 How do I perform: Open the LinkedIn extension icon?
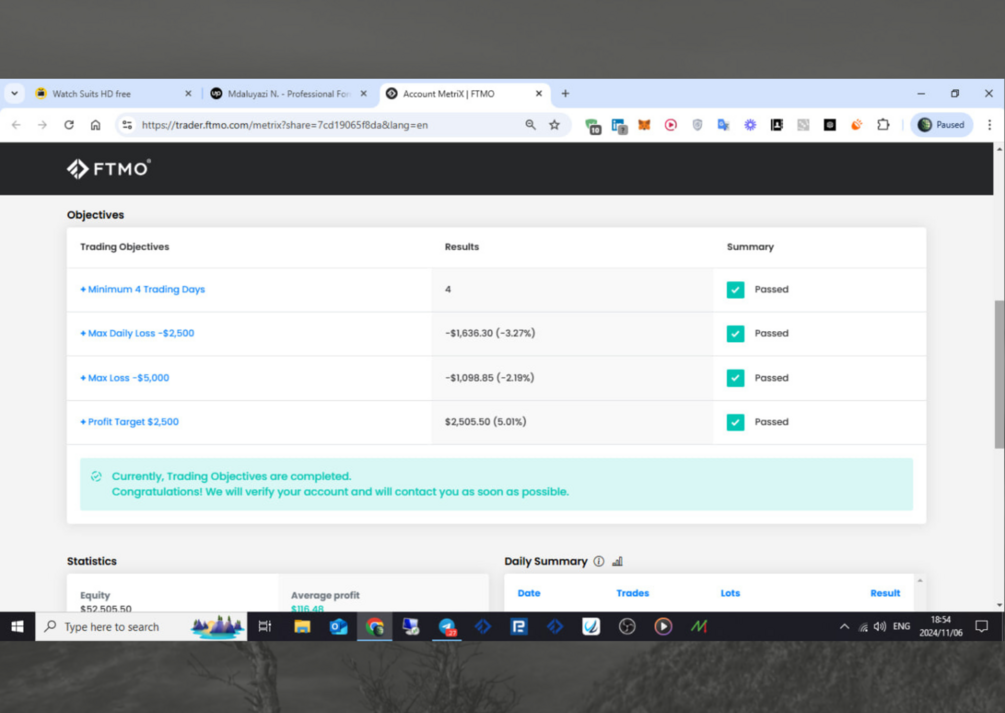pyautogui.click(x=619, y=126)
